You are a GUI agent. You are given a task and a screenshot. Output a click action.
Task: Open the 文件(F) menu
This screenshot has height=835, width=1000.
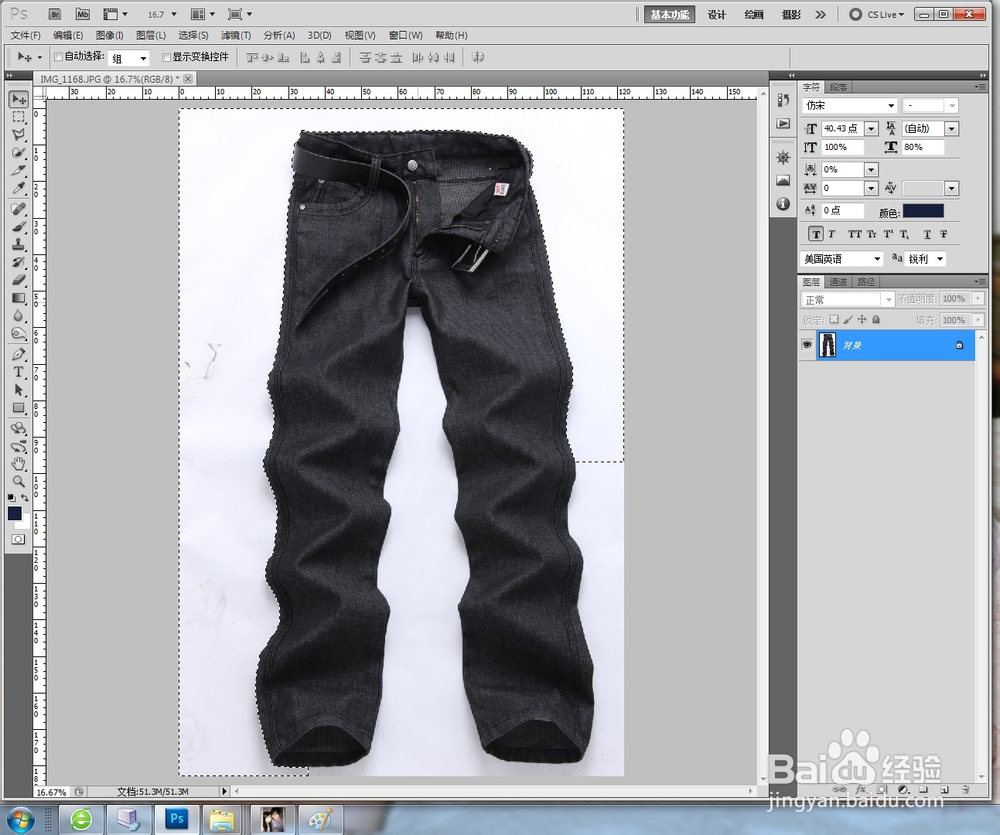tap(26, 36)
